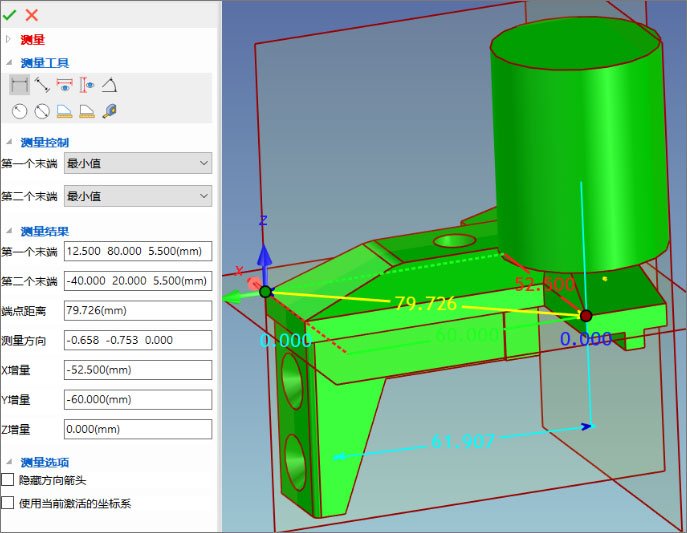Collapse the 测量结果 section
Viewport: 687px width, 533px height.
[x=9, y=230]
